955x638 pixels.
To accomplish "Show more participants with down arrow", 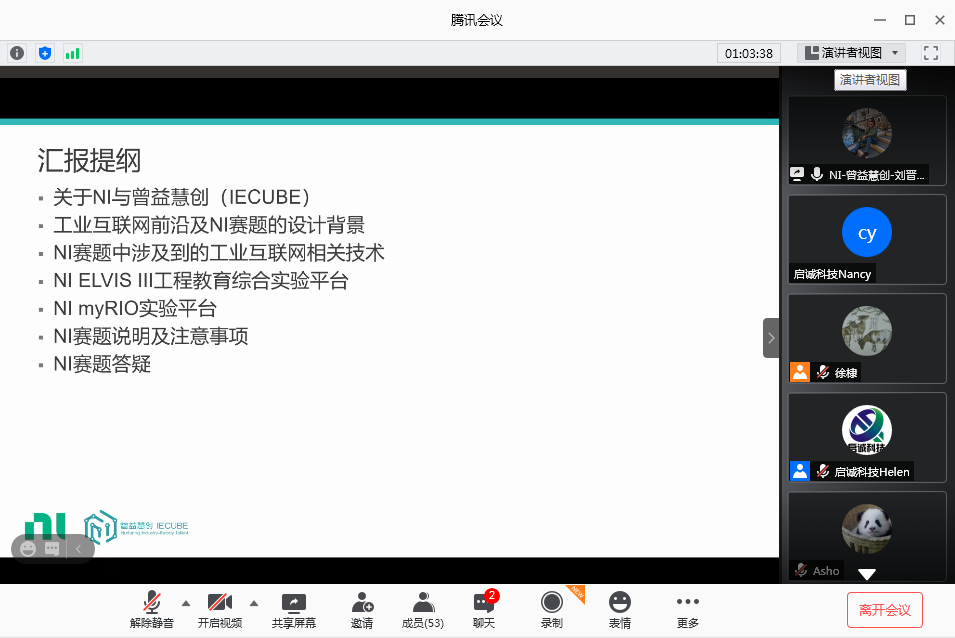I will [x=867, y=574].
